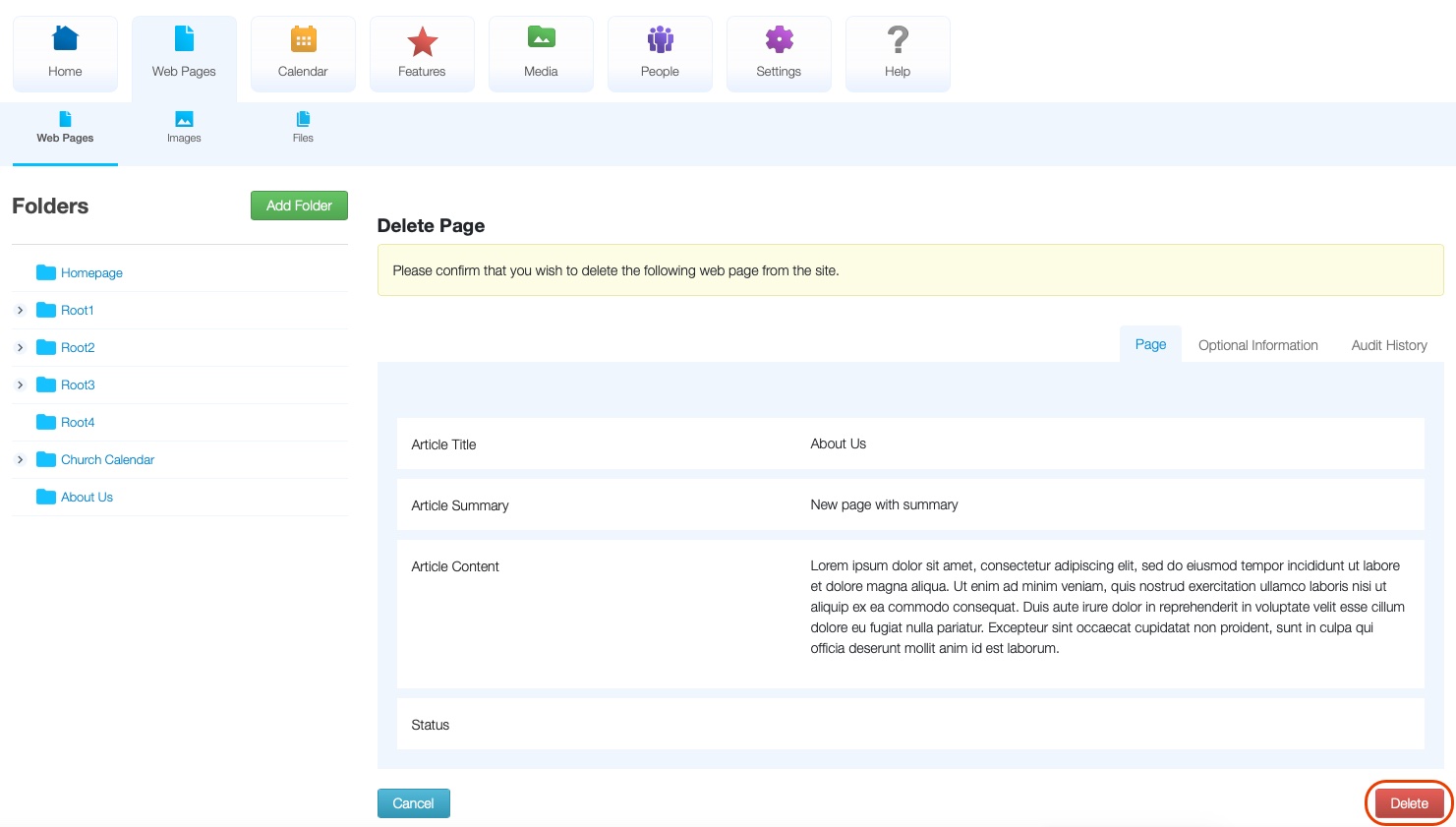
Task: Cancel the page deletion
Action: (x=413, y=803)
